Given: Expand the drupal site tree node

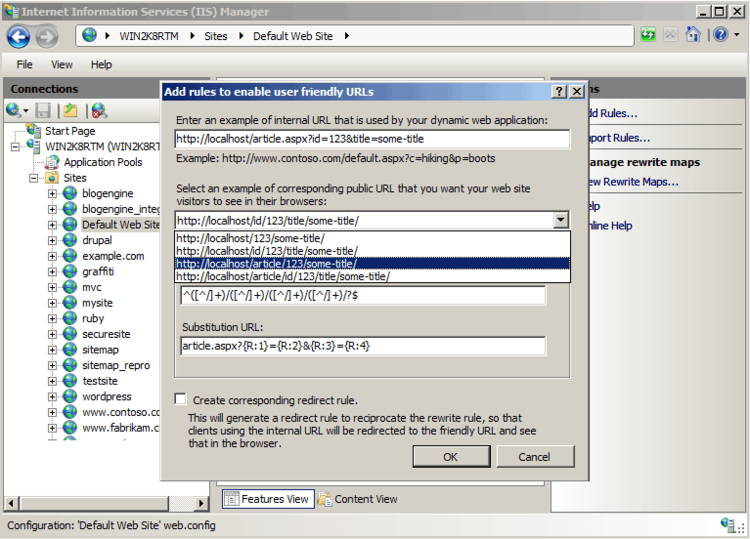Looking at the screenshot, I should [x=52, y=241].
